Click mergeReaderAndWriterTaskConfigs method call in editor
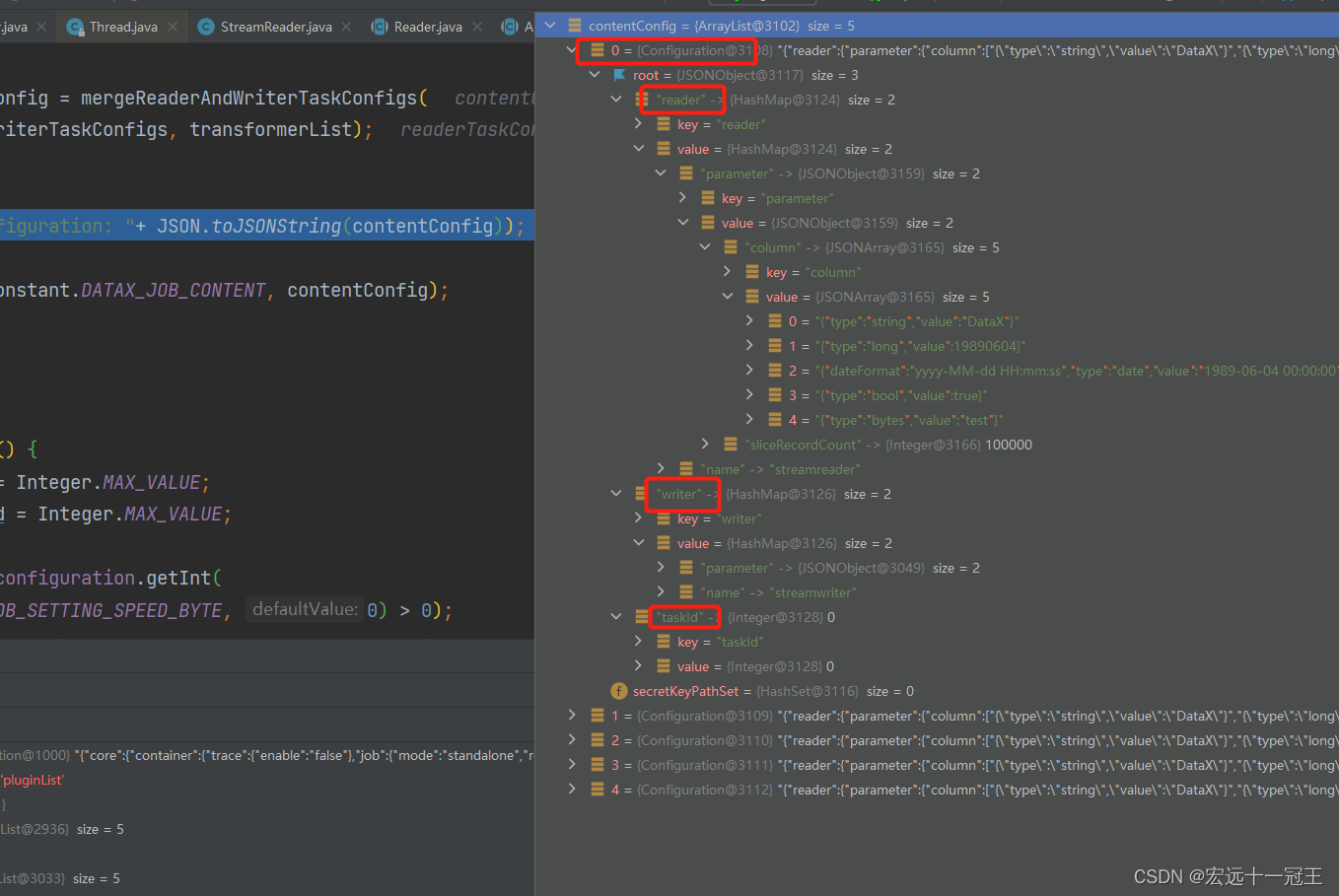The image size is (1339, 896). click(x=248, y=98)
